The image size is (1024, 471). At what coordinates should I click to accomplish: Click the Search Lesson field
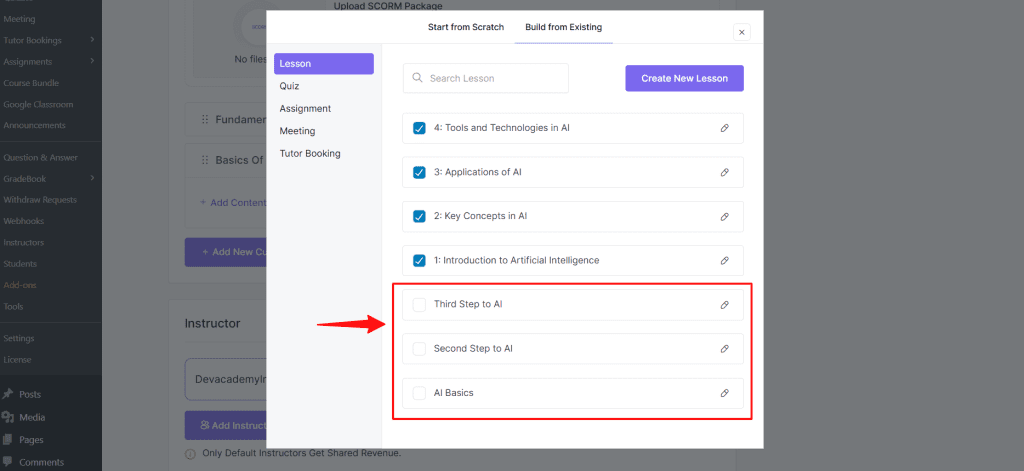pos(486,78)
